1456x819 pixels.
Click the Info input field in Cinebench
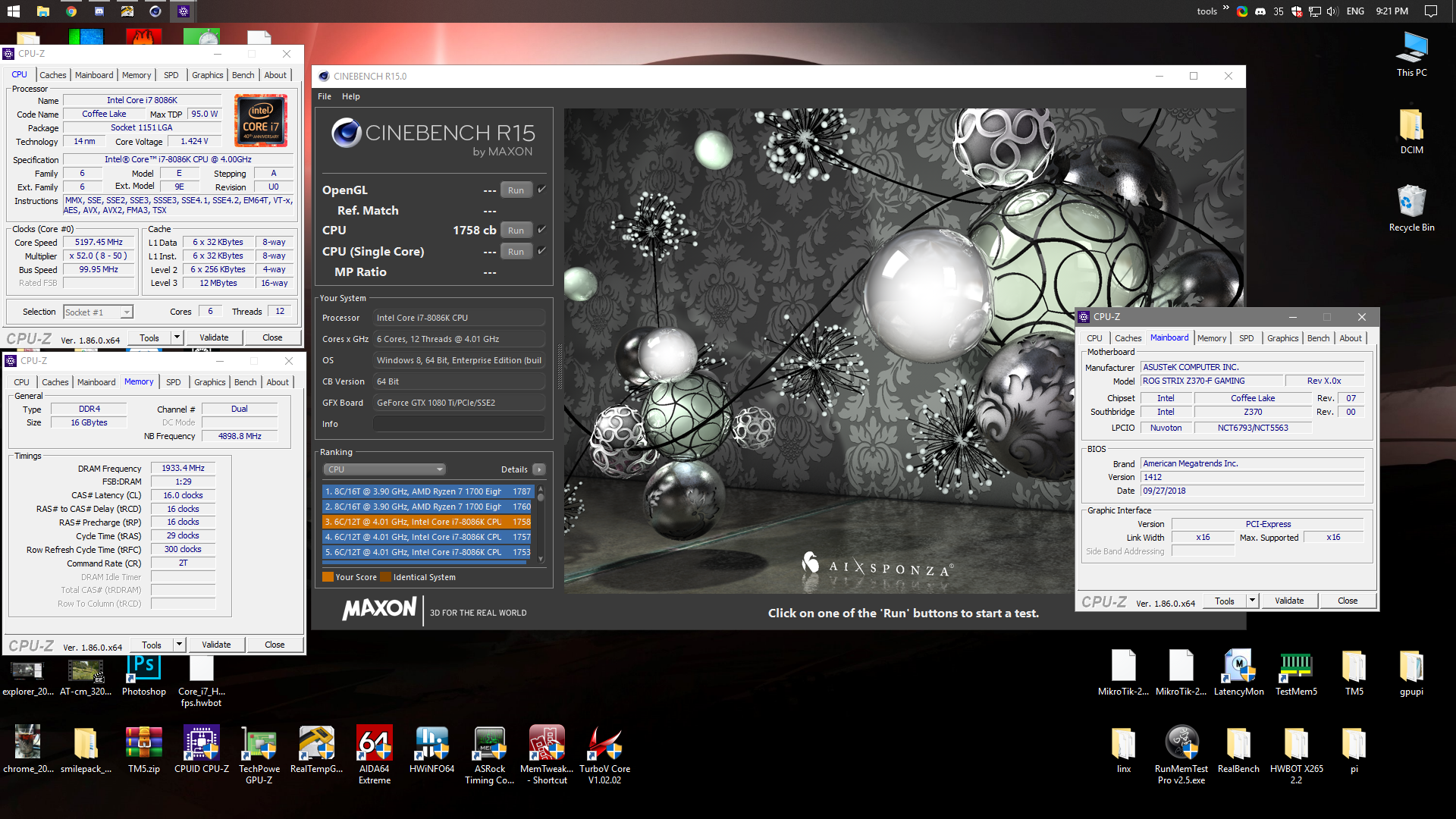(x=459, y=424)
